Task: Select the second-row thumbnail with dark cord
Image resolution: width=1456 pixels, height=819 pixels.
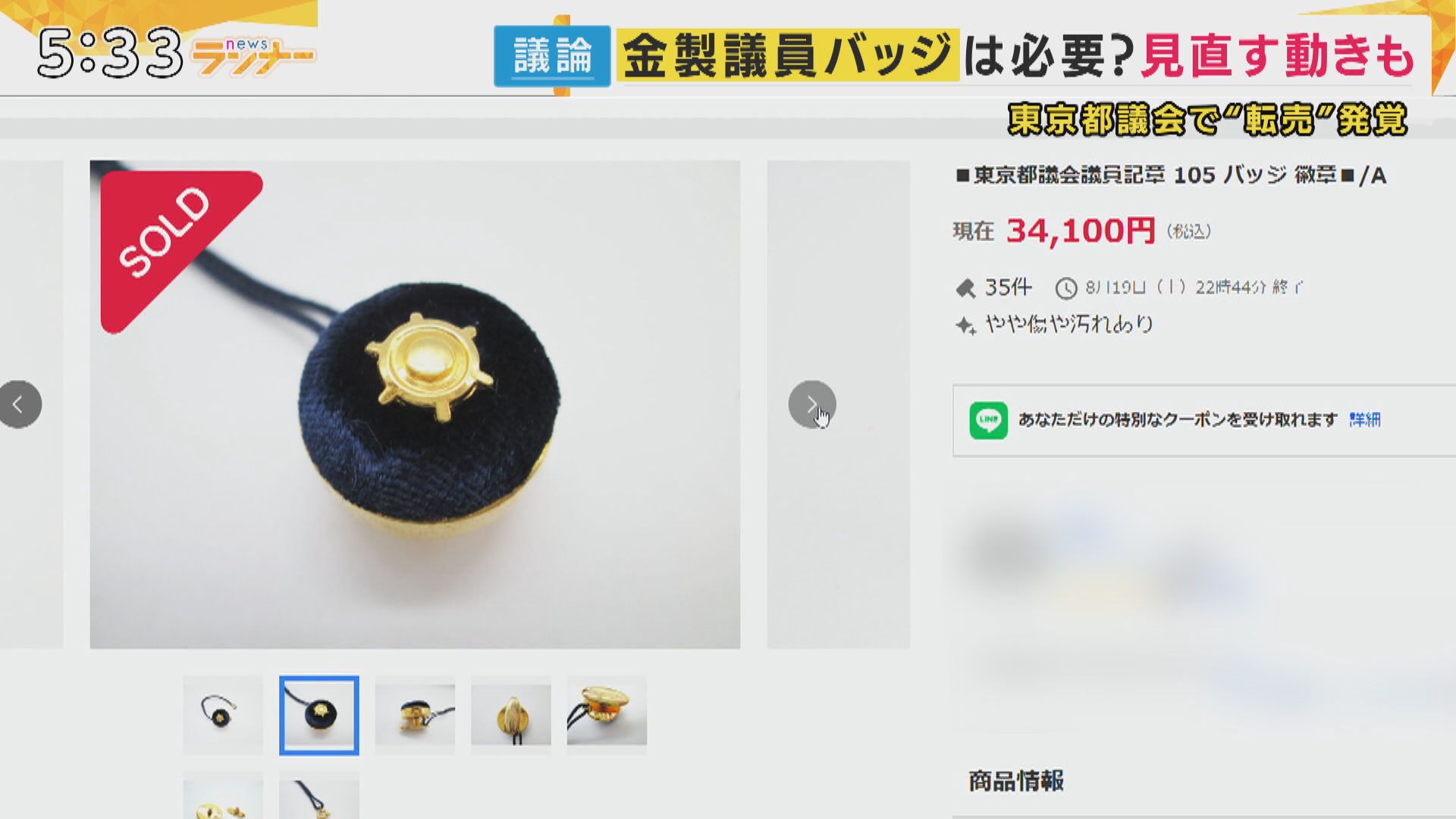Action: coord(319,795)
